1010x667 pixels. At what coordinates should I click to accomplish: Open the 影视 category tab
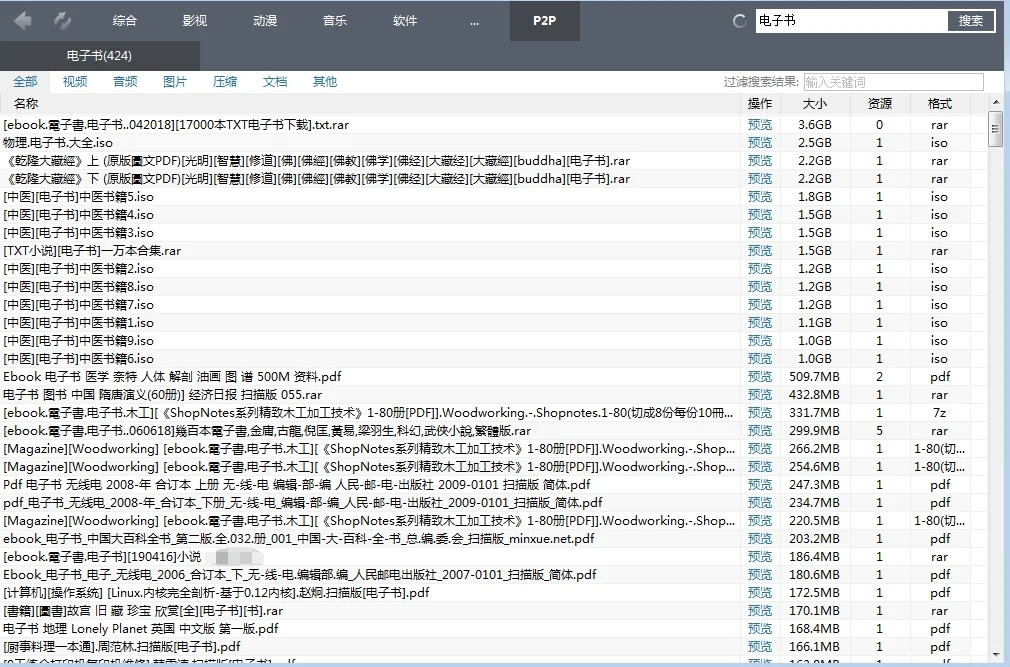[x=195, y=19]
